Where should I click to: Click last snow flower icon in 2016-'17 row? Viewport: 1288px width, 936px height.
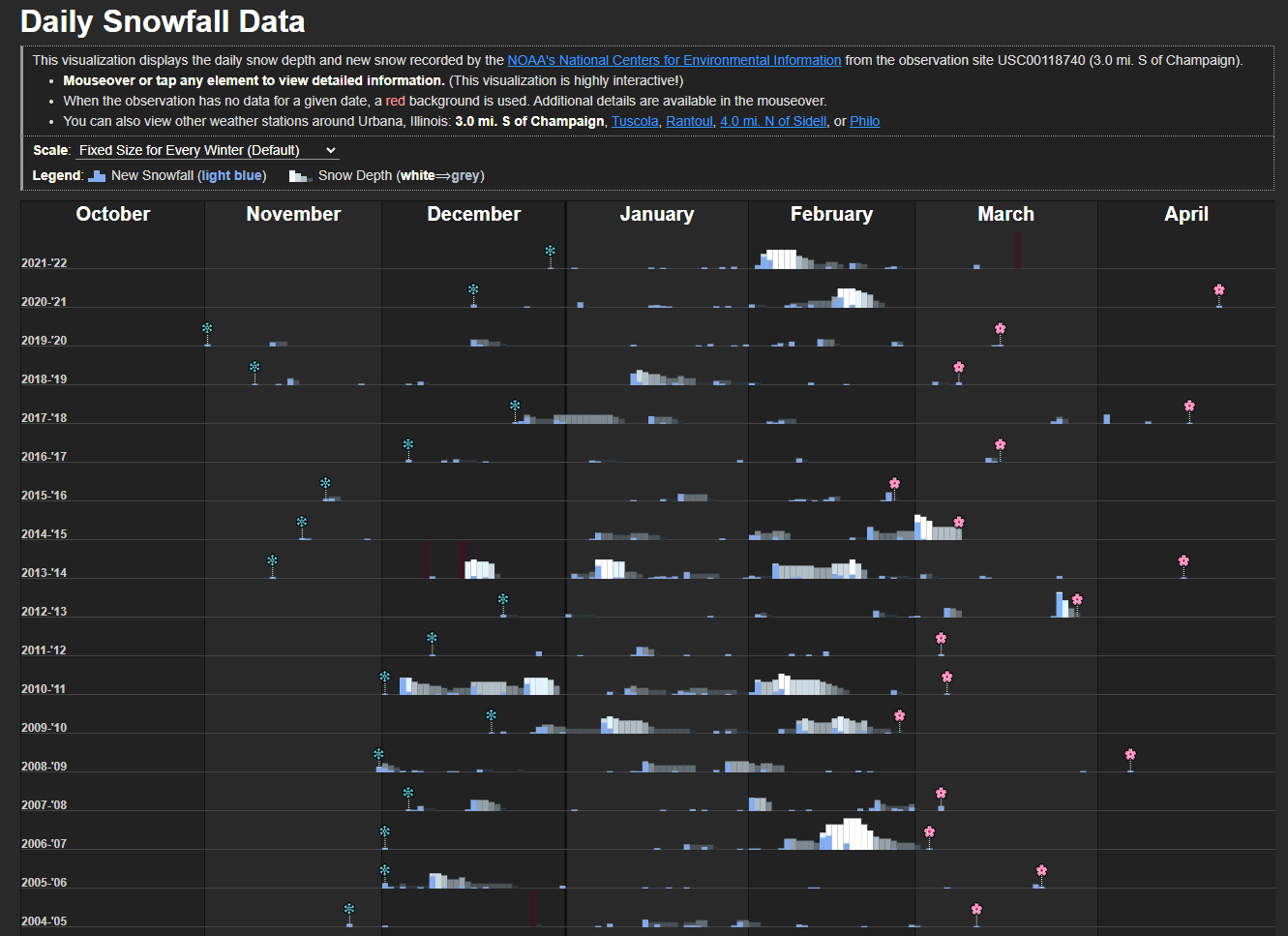point(1001,445)
